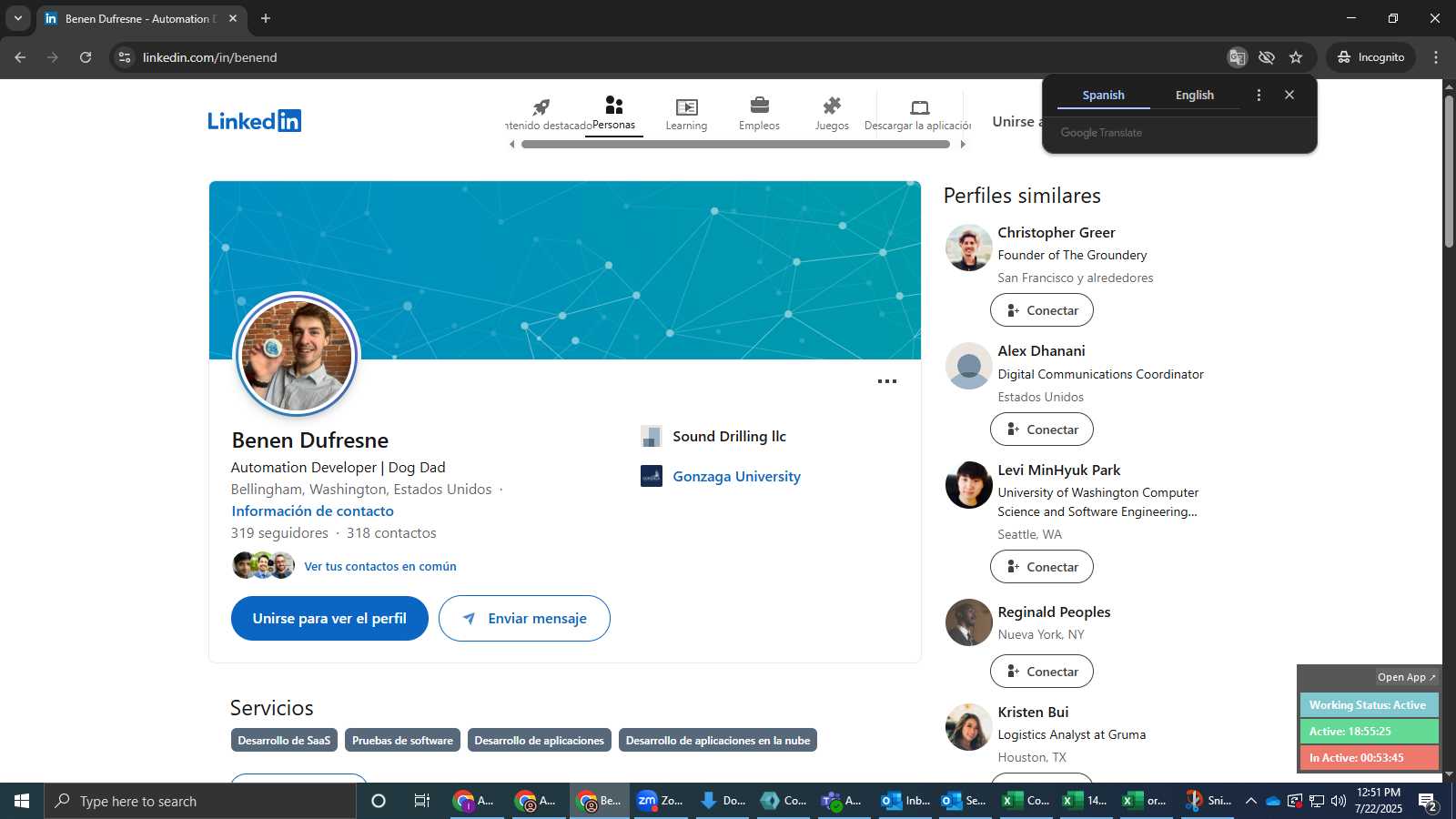Close the Google Translate popup

click(1289, 95)
